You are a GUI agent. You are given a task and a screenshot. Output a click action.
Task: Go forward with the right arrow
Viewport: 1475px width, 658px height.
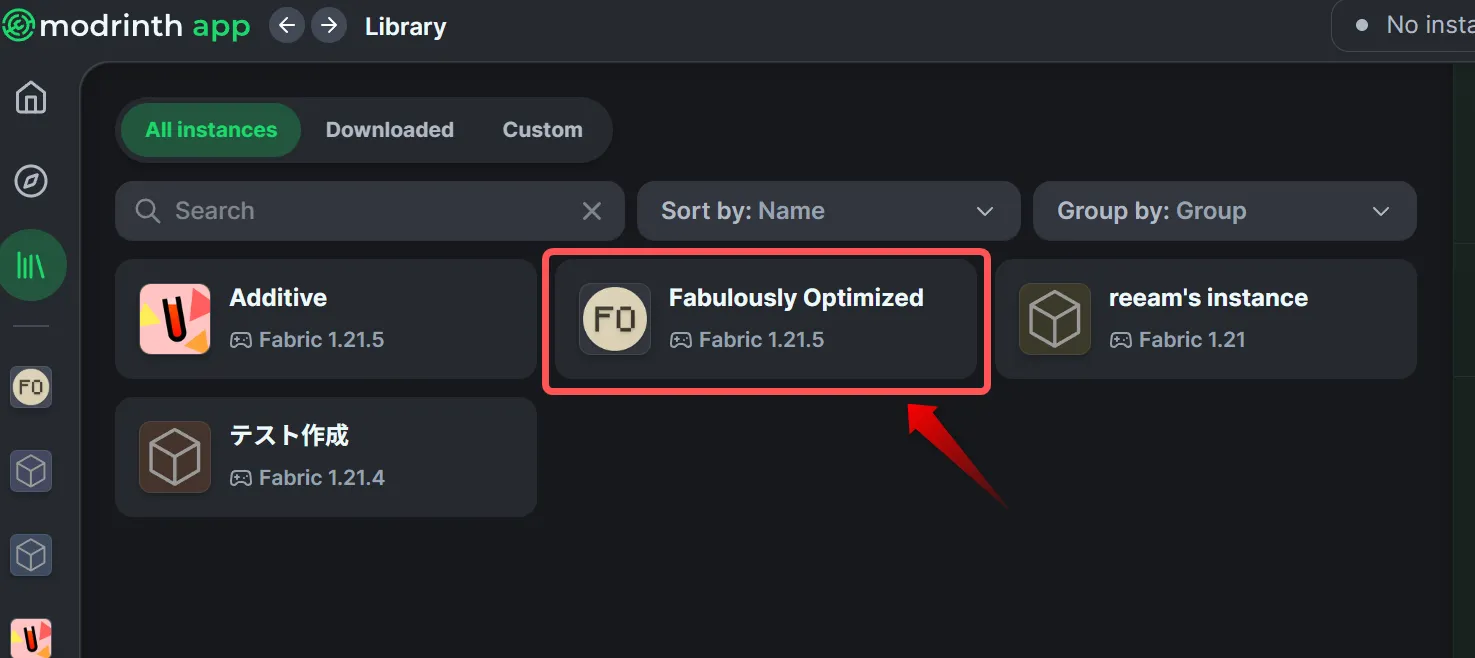[x=329, y=26]
